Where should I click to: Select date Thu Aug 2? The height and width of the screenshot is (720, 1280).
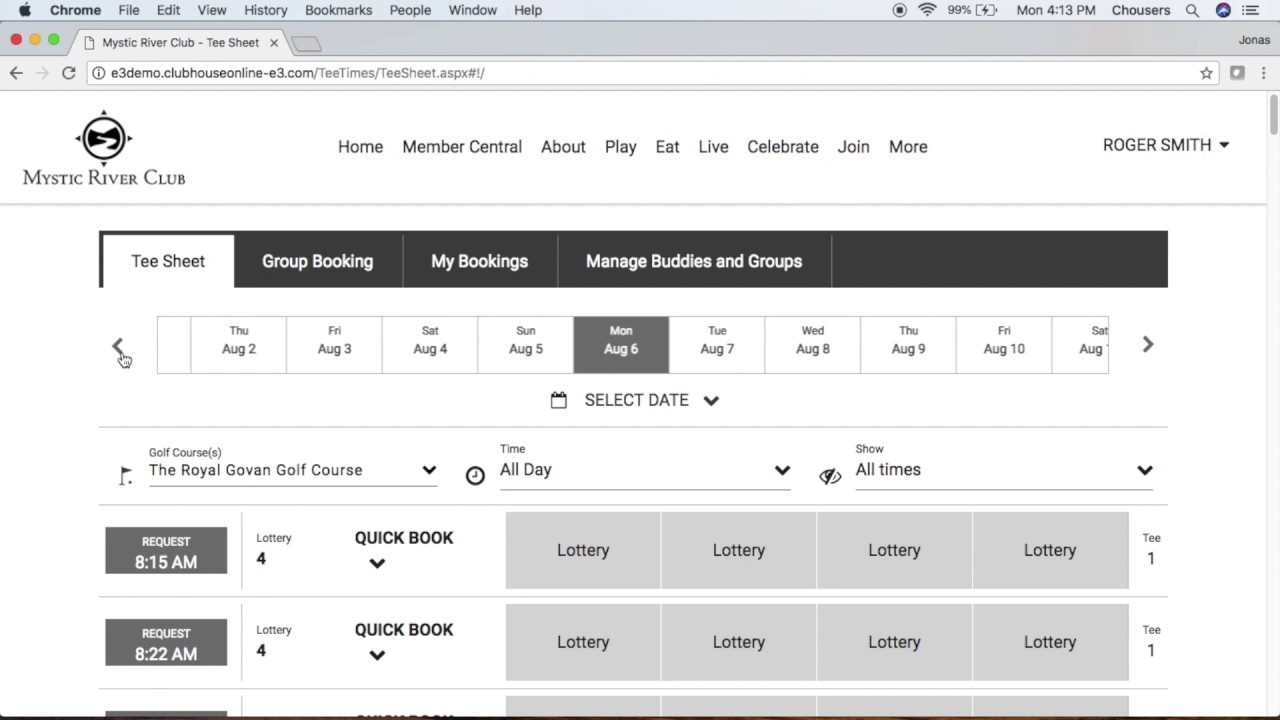[x=238, y=345]
